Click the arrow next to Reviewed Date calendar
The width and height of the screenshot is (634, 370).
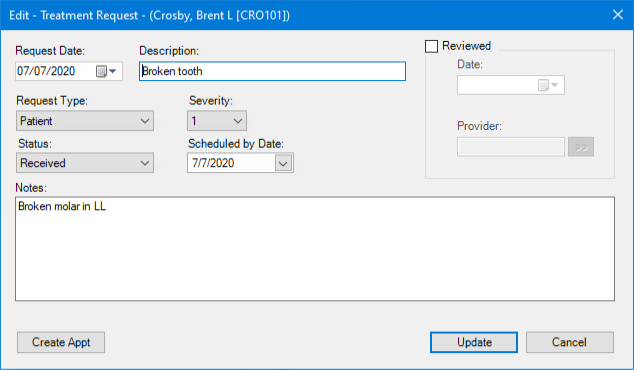tap(555, 85)
